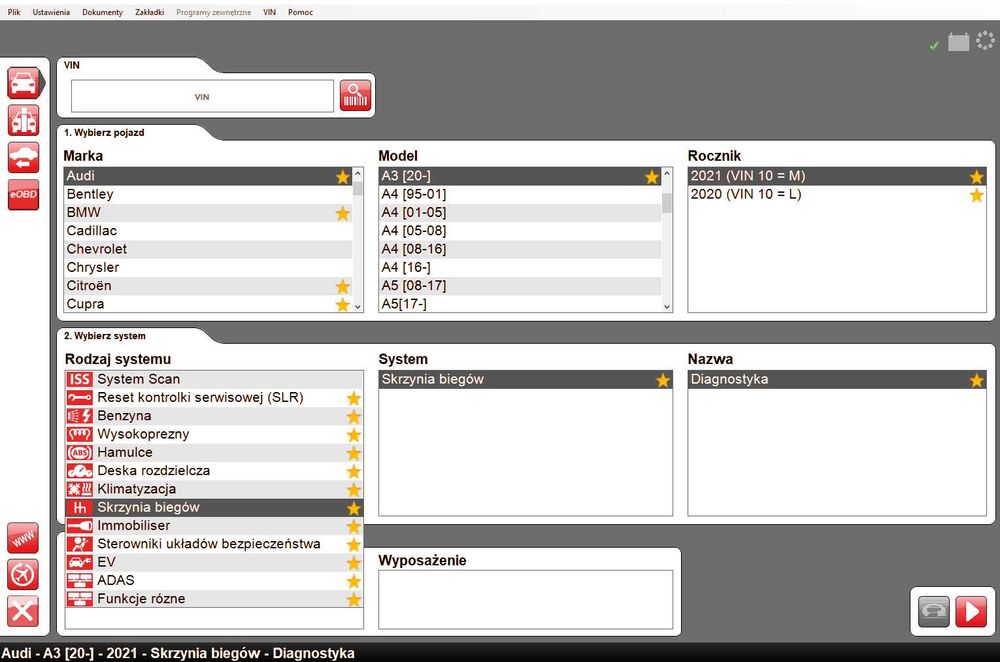Click down arrow of Model list scrollbar
The image size is (1000, 662).
tap(667, 307)
